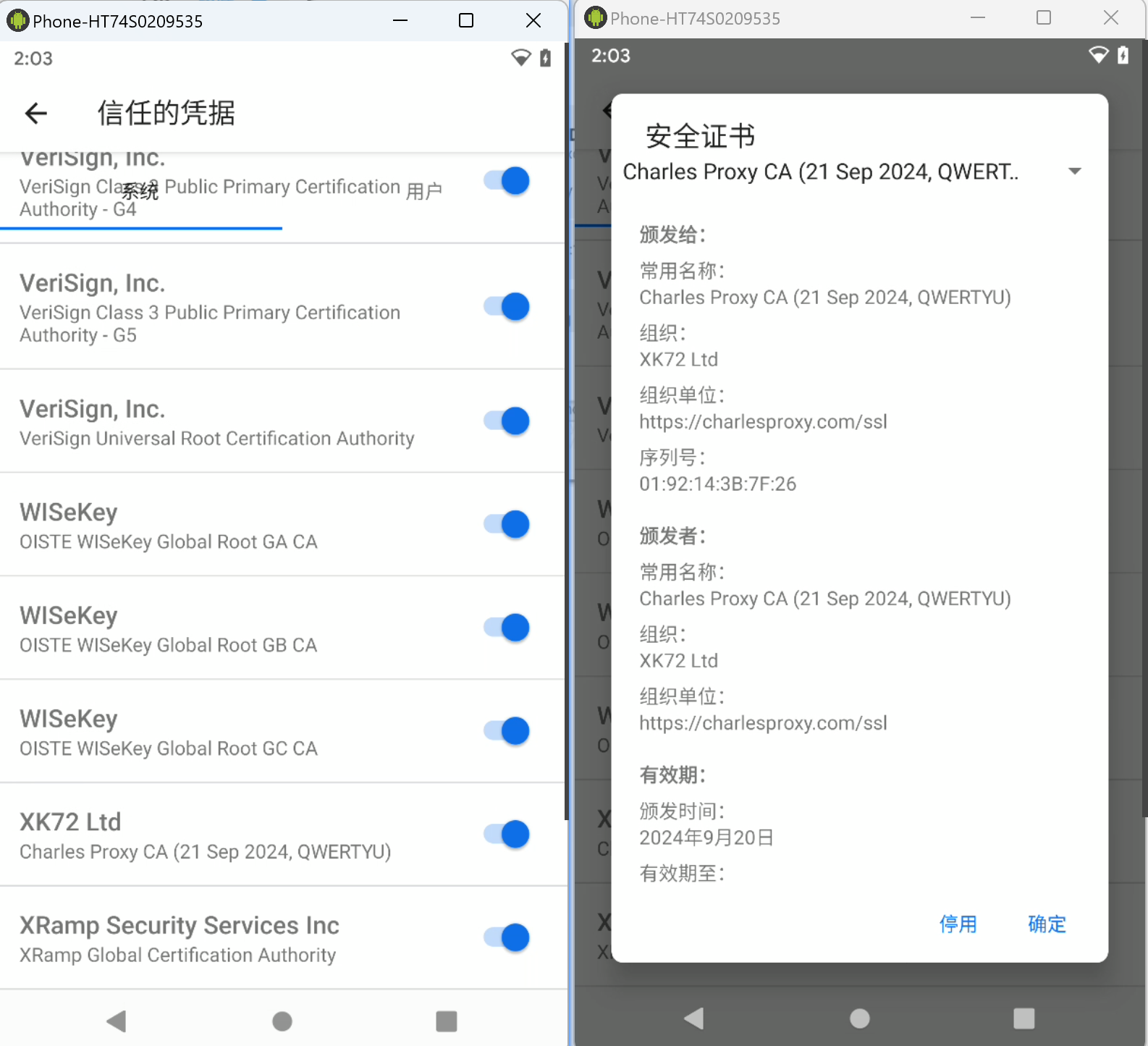Switch to the 系统 tab
Viewport: 1148px width, 1046px height.
140,192
